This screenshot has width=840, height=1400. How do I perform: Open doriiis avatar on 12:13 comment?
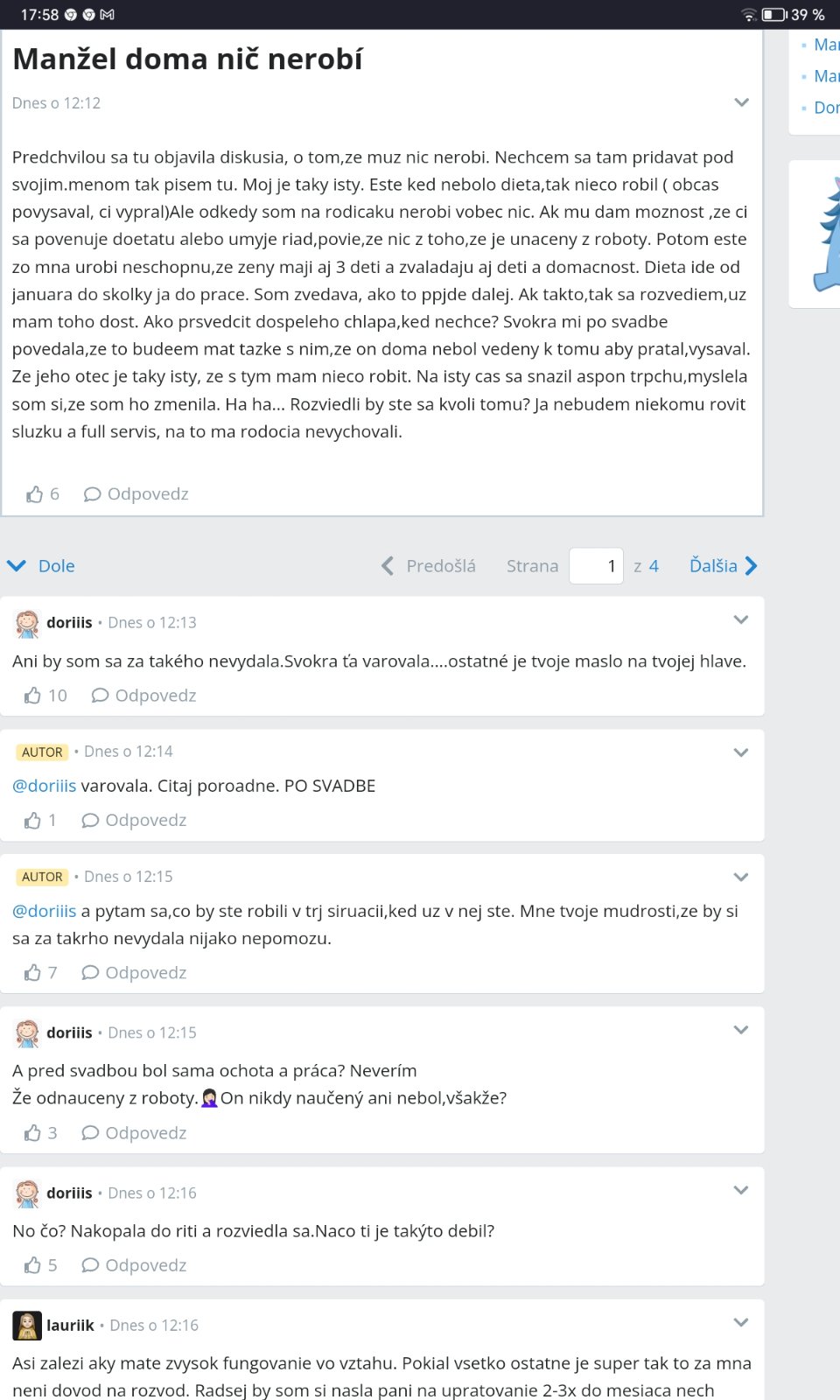coord(27,623)
